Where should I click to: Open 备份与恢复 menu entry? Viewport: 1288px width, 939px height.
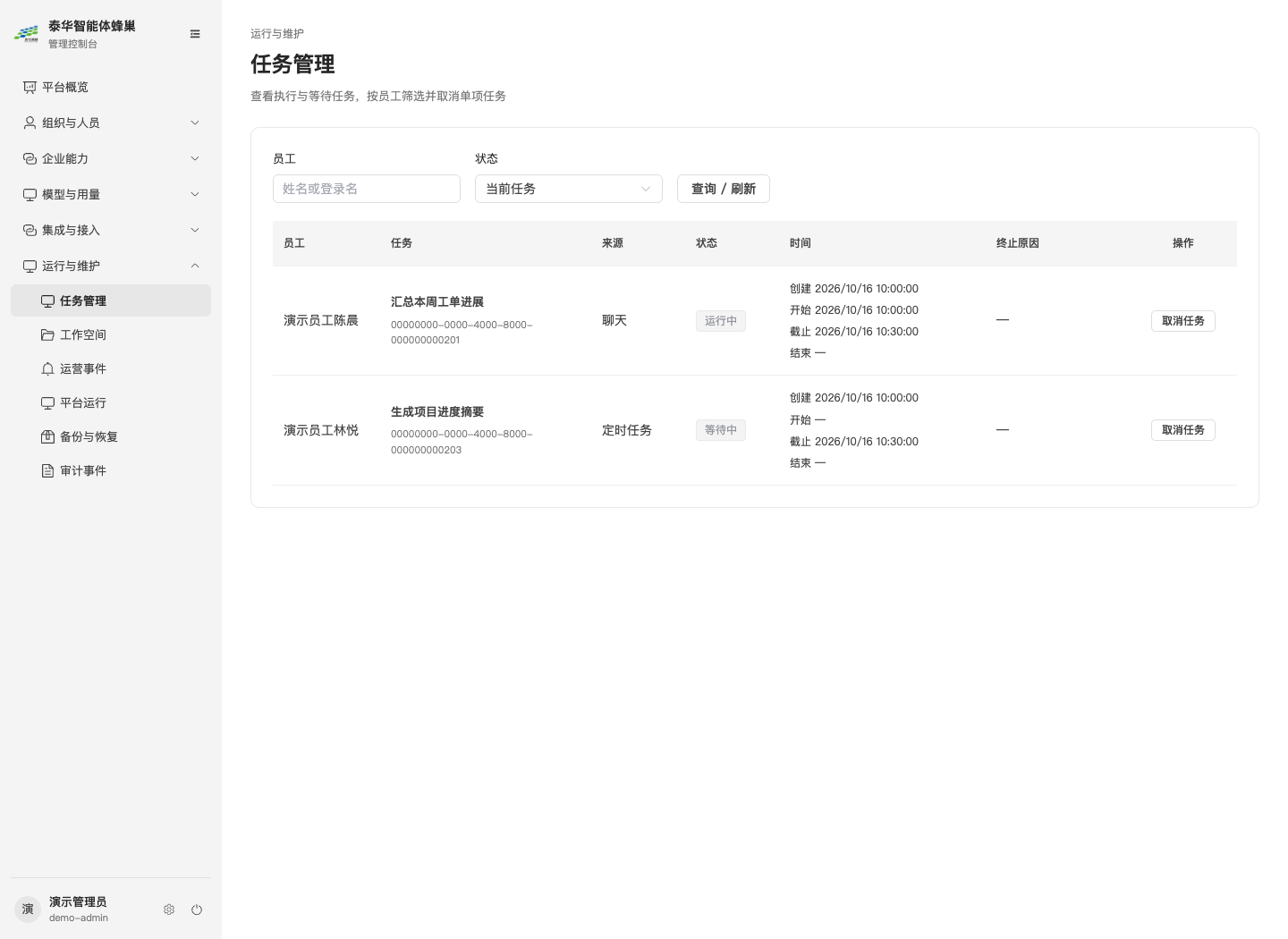(111, 436)
